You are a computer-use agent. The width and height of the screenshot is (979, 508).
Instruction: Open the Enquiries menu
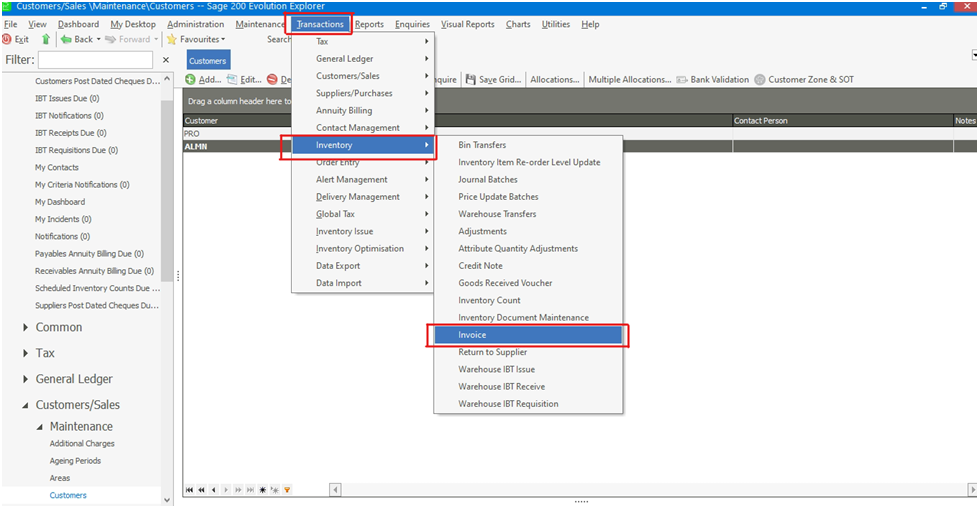coord(412,24)
